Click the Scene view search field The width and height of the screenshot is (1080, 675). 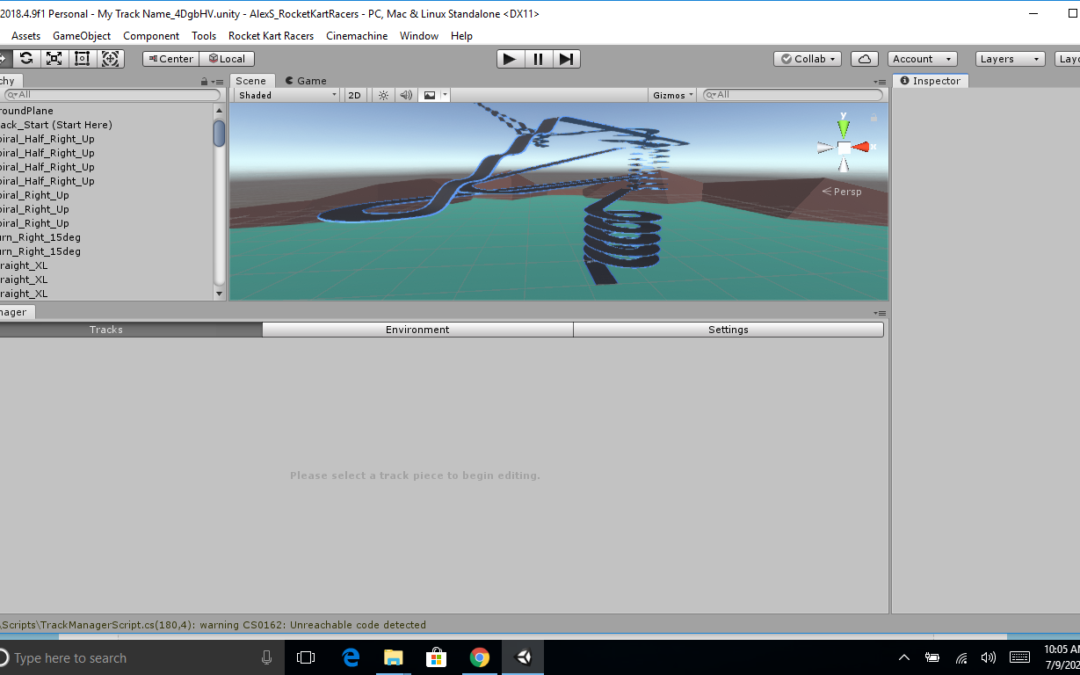tap(793, 95)
